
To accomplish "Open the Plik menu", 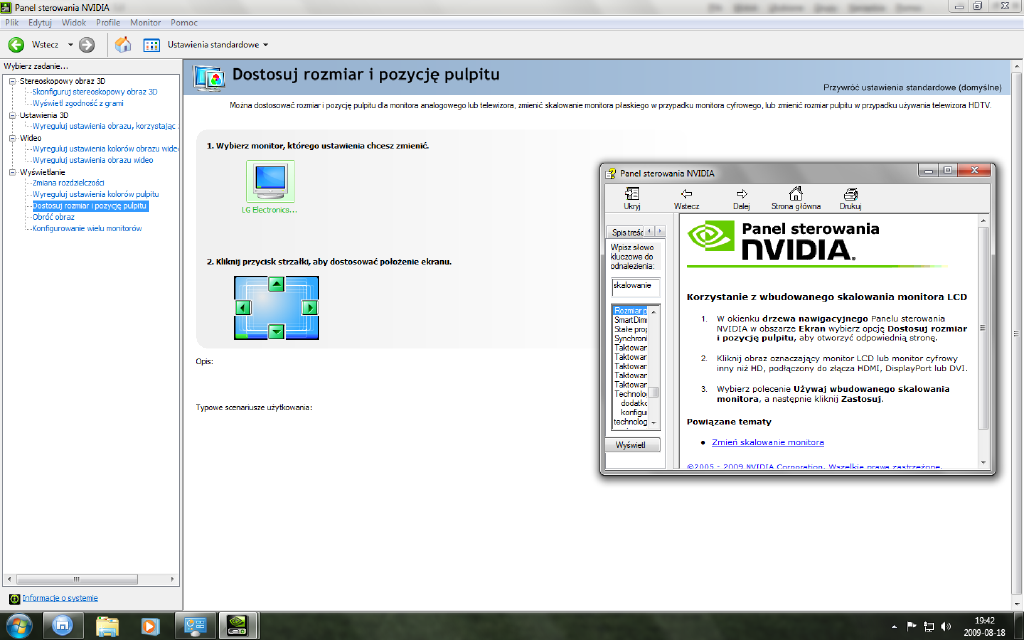I will (12, 22).
